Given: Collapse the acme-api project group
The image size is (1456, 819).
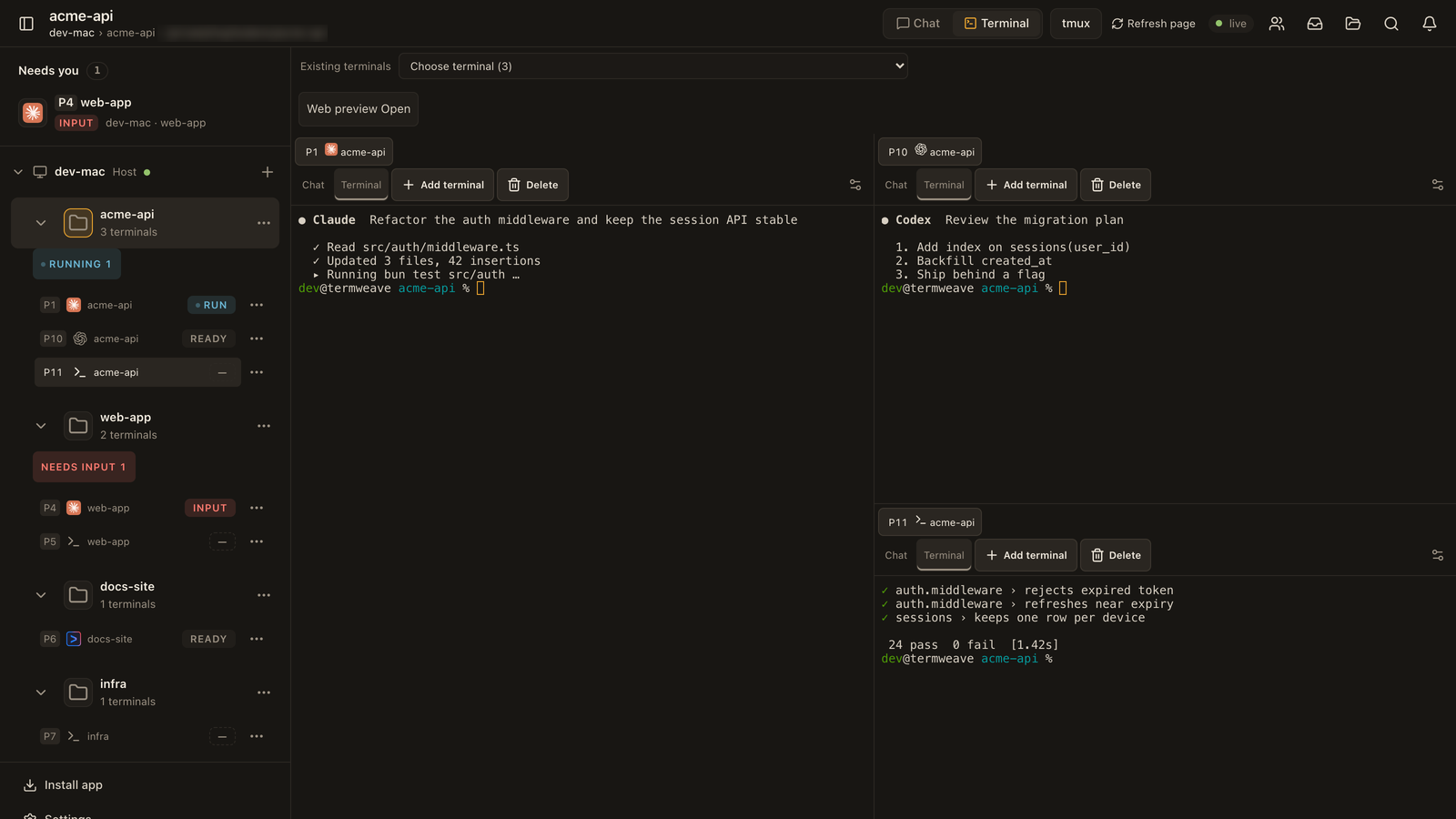Looking at the screenshot, I should coord(41,223).
